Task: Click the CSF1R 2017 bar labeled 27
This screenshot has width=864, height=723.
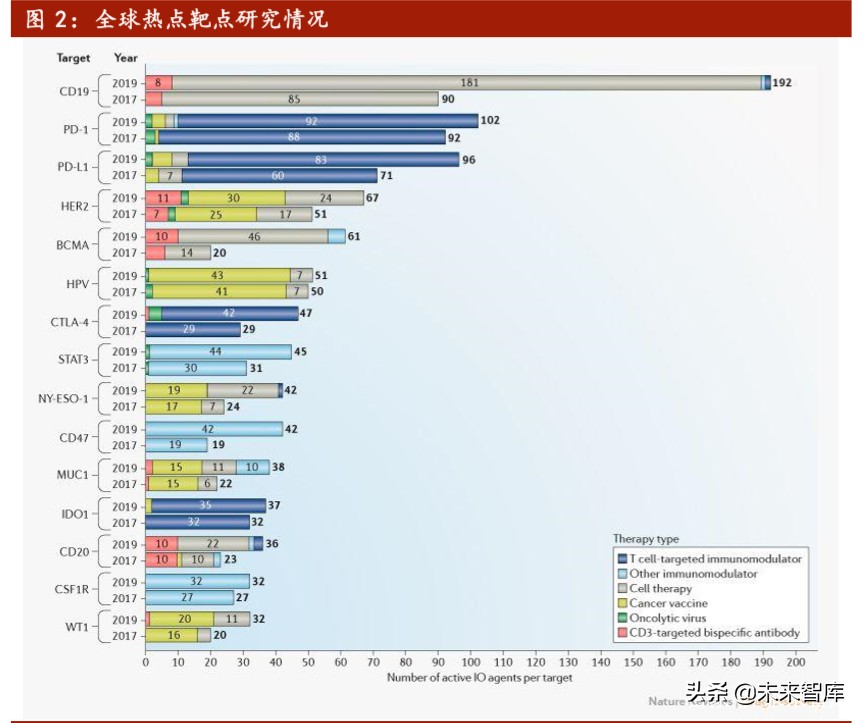Action: point(189,598)
